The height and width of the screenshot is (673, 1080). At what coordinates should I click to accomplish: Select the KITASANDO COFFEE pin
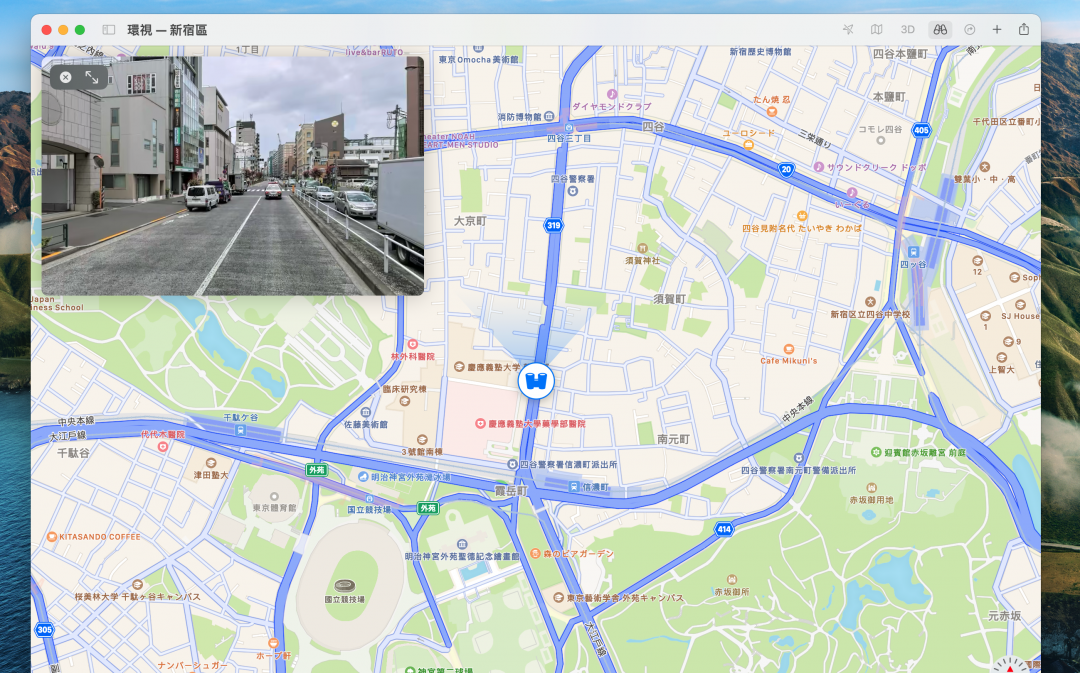click(x=51, y=537)
